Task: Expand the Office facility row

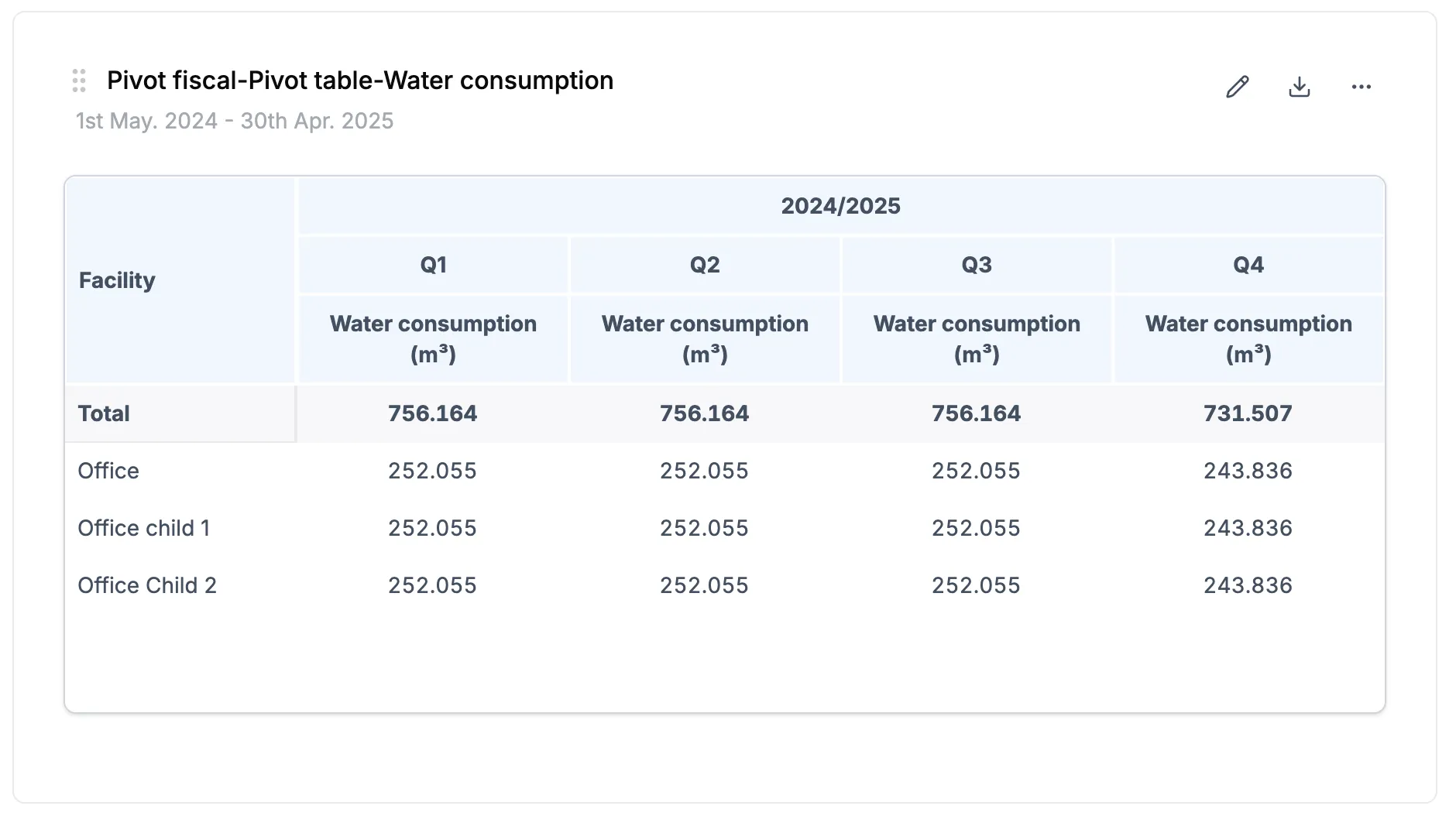Action: click(x=108, y=470)
